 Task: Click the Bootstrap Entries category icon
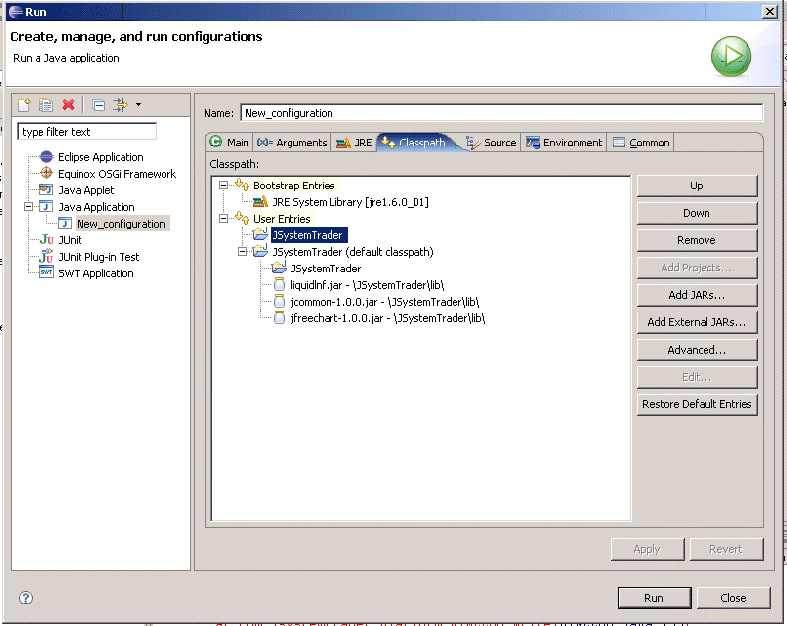click(x=242, y=185)
